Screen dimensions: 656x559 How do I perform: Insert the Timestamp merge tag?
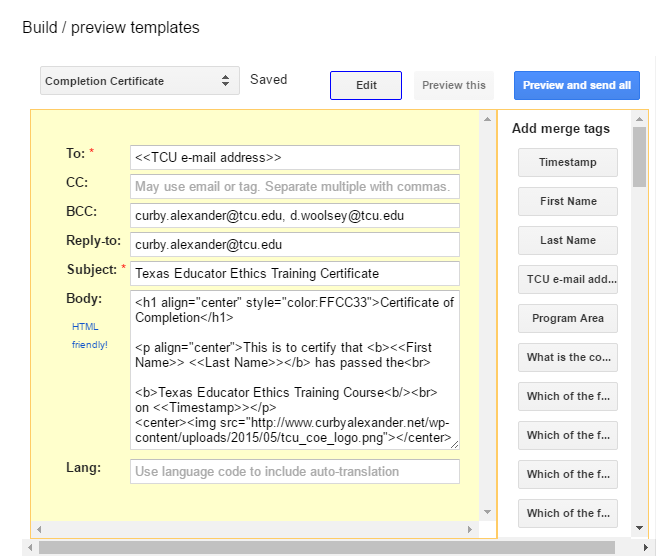568,162
